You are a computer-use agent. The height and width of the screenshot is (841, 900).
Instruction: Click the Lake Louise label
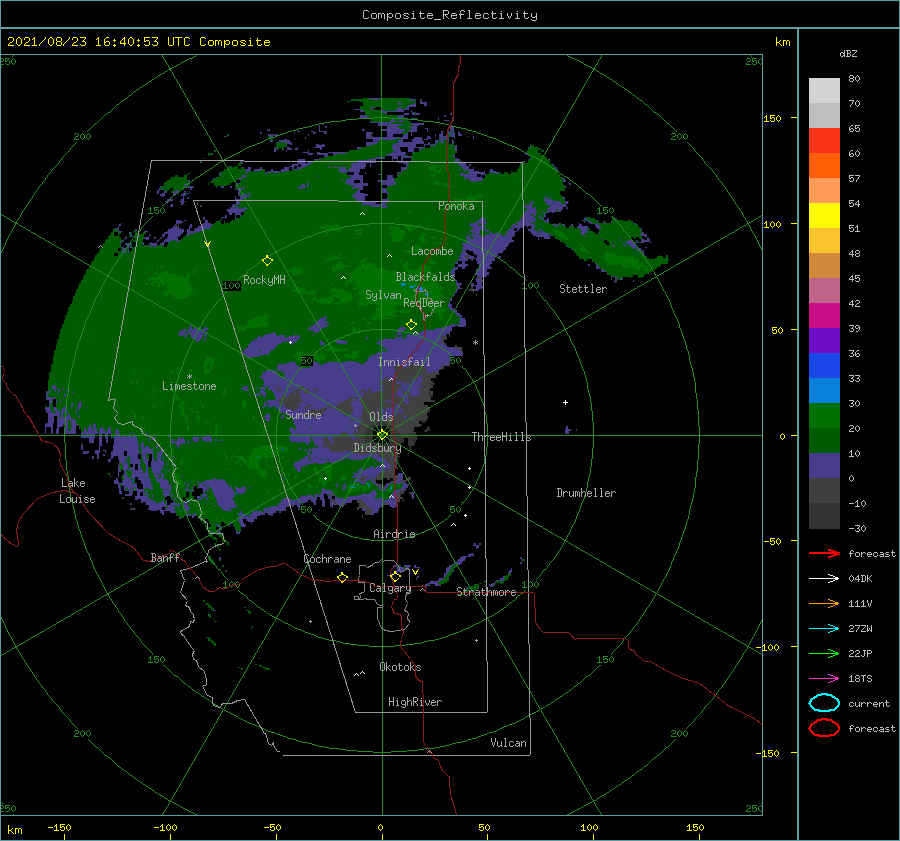pyautogui.click(x=77, y=491)
